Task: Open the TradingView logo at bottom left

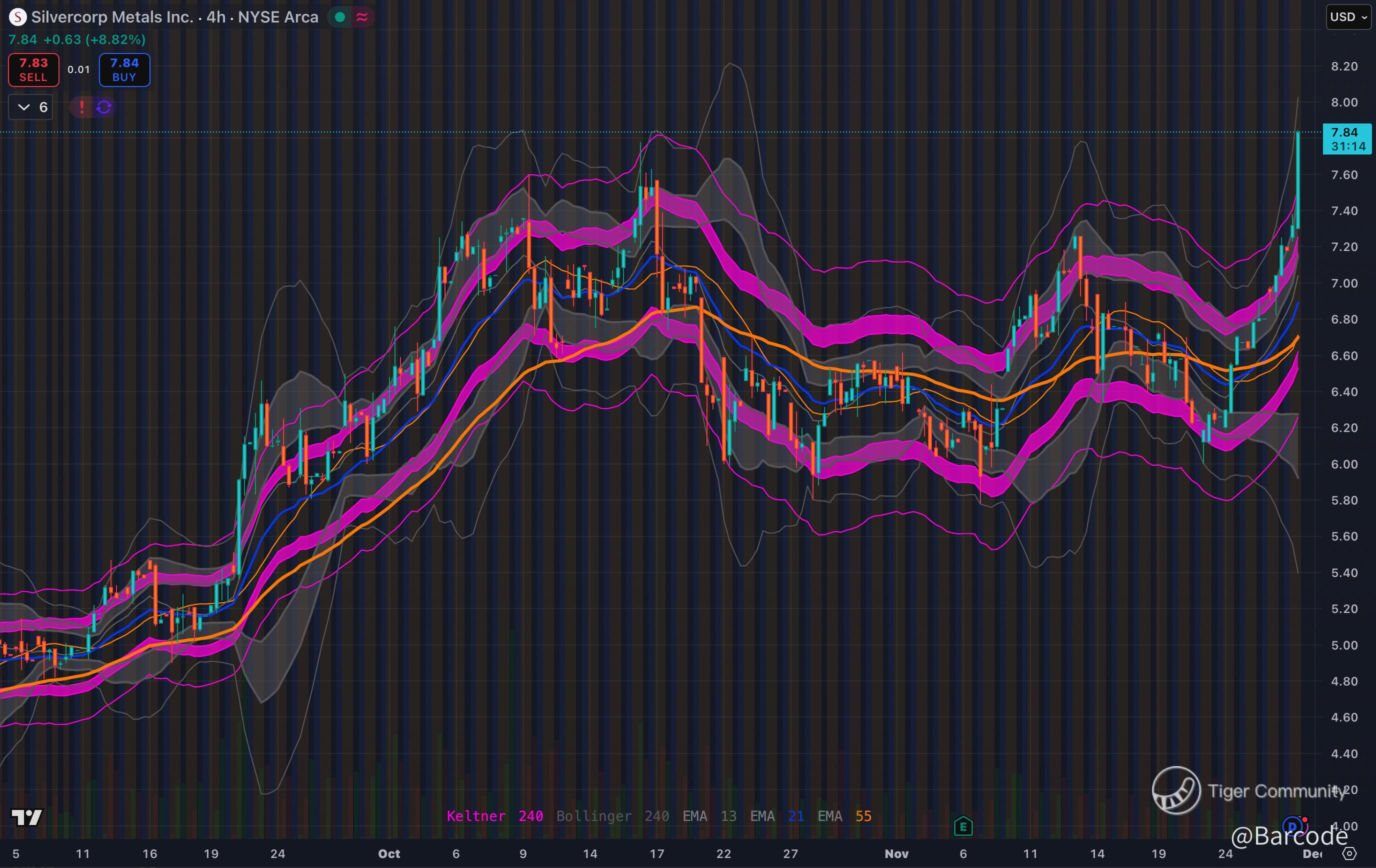Action: pos(26,817)
